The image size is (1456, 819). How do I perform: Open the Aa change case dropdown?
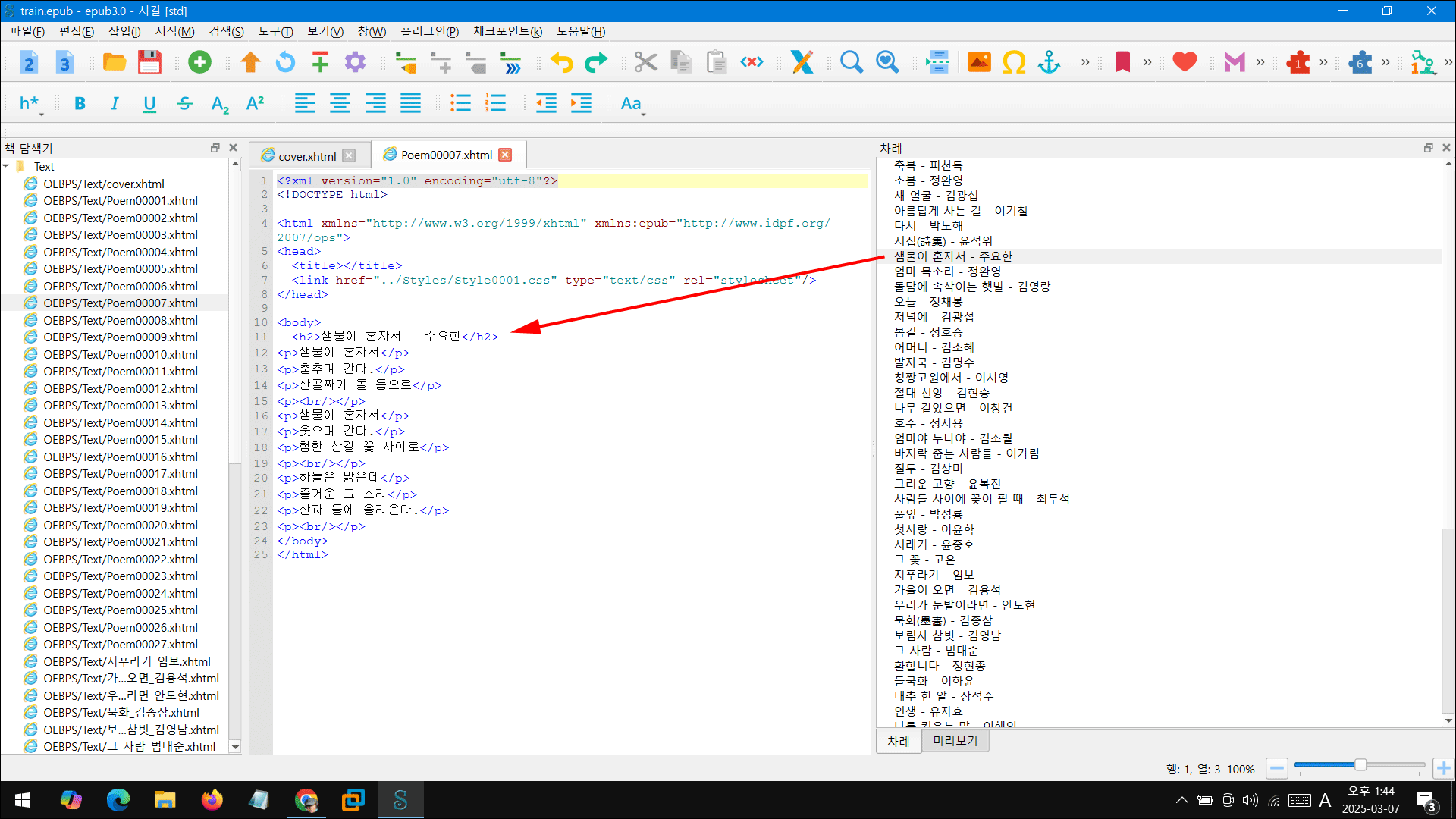tap(632, 104)
